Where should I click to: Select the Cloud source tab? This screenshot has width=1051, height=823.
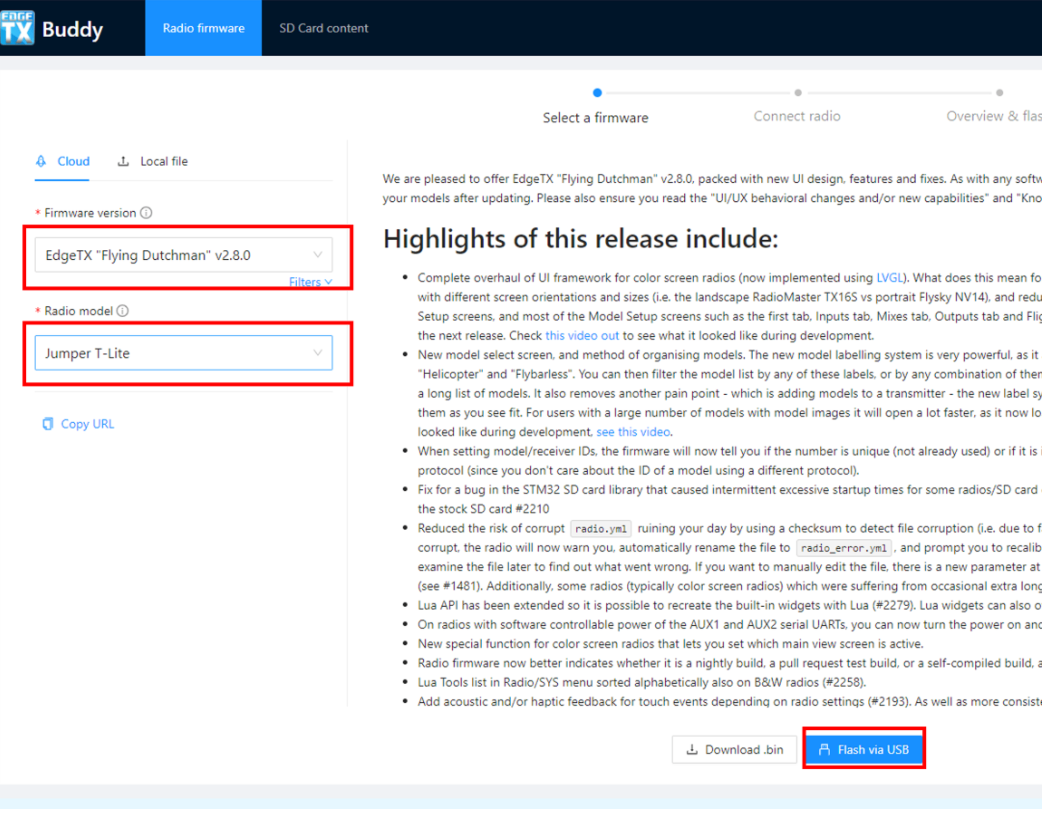click(62, 163)
